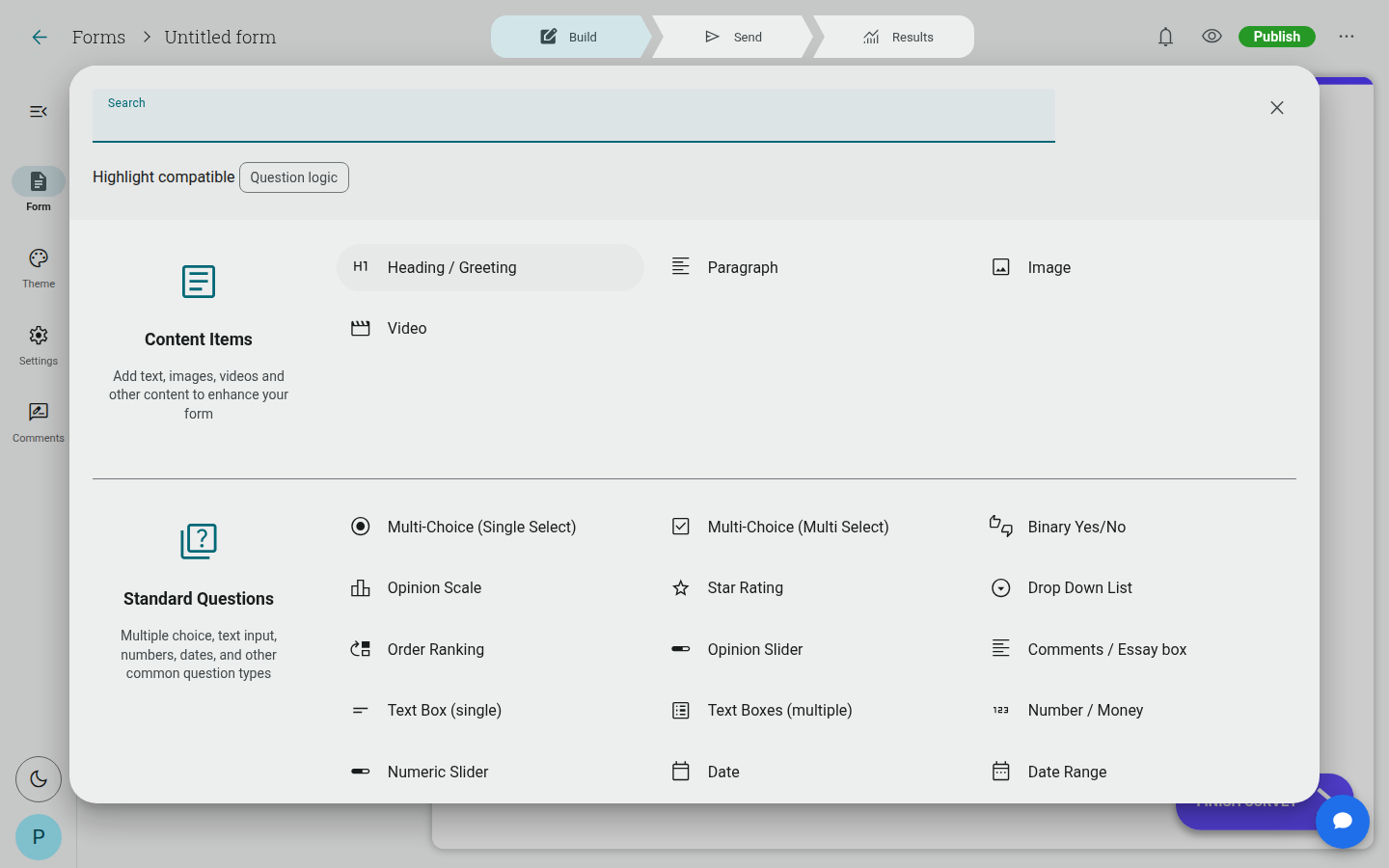This screenshot has width=1389, height=868.
Task: Select the Numeric Slider label
Action: [438, 772]
